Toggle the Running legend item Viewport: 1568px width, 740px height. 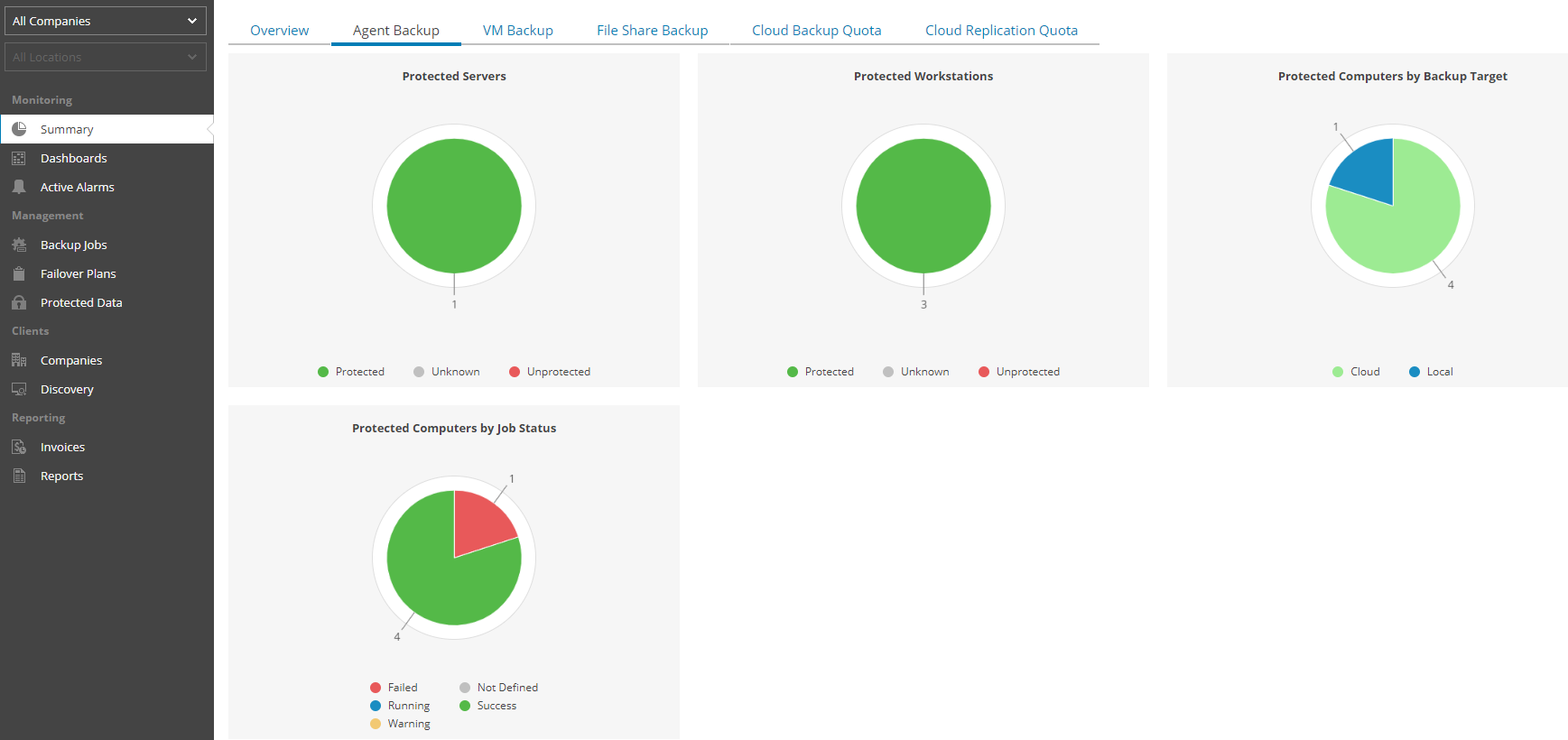[400, 706]
